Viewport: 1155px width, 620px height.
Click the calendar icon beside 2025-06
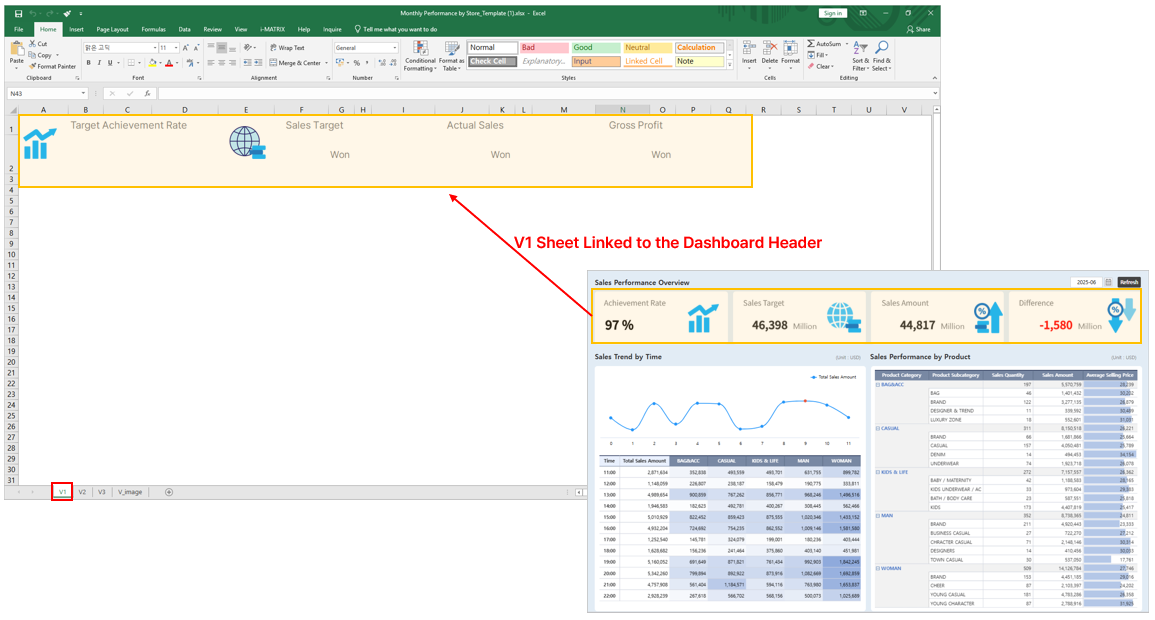pos(1108,282)
